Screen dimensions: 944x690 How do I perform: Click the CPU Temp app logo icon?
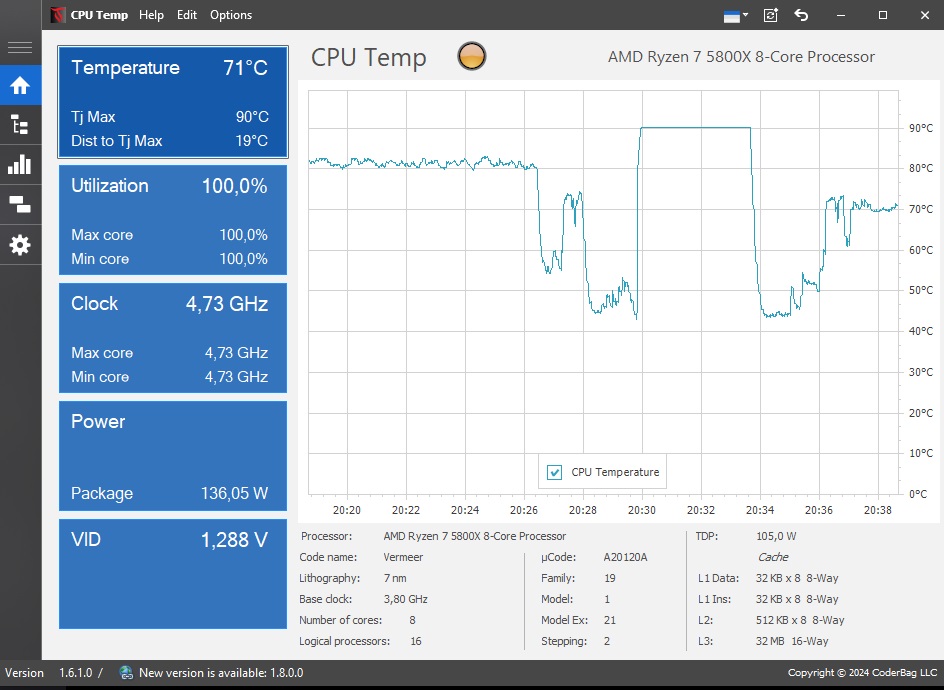click(x=58, y=15)
